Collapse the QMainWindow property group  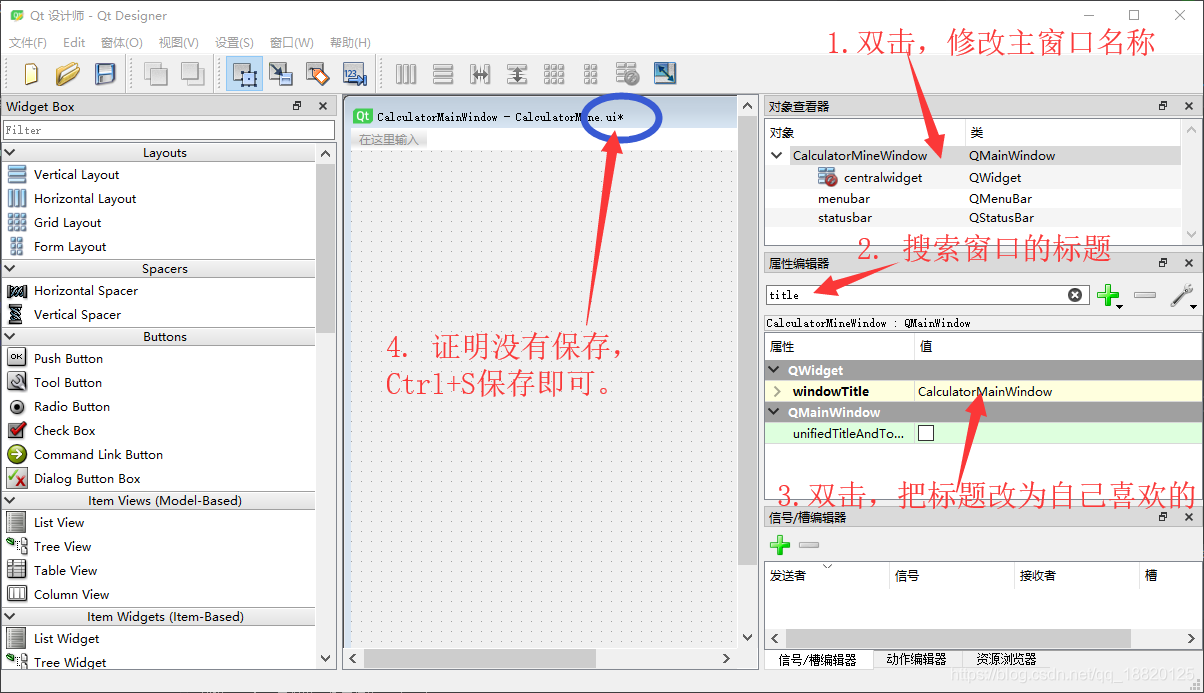[x=775, y=413]
